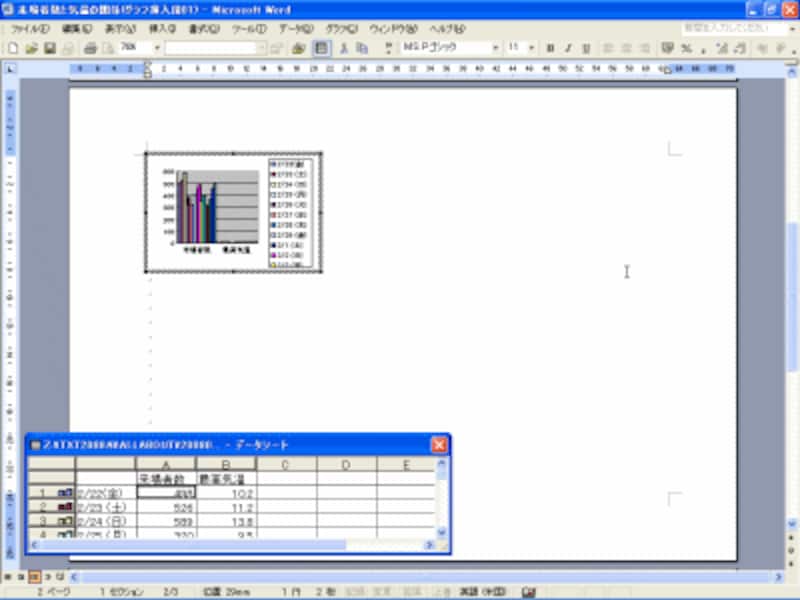The width and height of the screenshot is (800, 600).
Task: Close the datasheet window
Action: 439,445
